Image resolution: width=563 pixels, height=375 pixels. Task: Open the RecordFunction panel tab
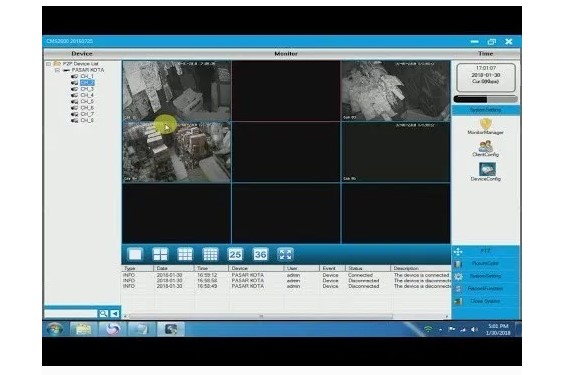click(486, 289)
